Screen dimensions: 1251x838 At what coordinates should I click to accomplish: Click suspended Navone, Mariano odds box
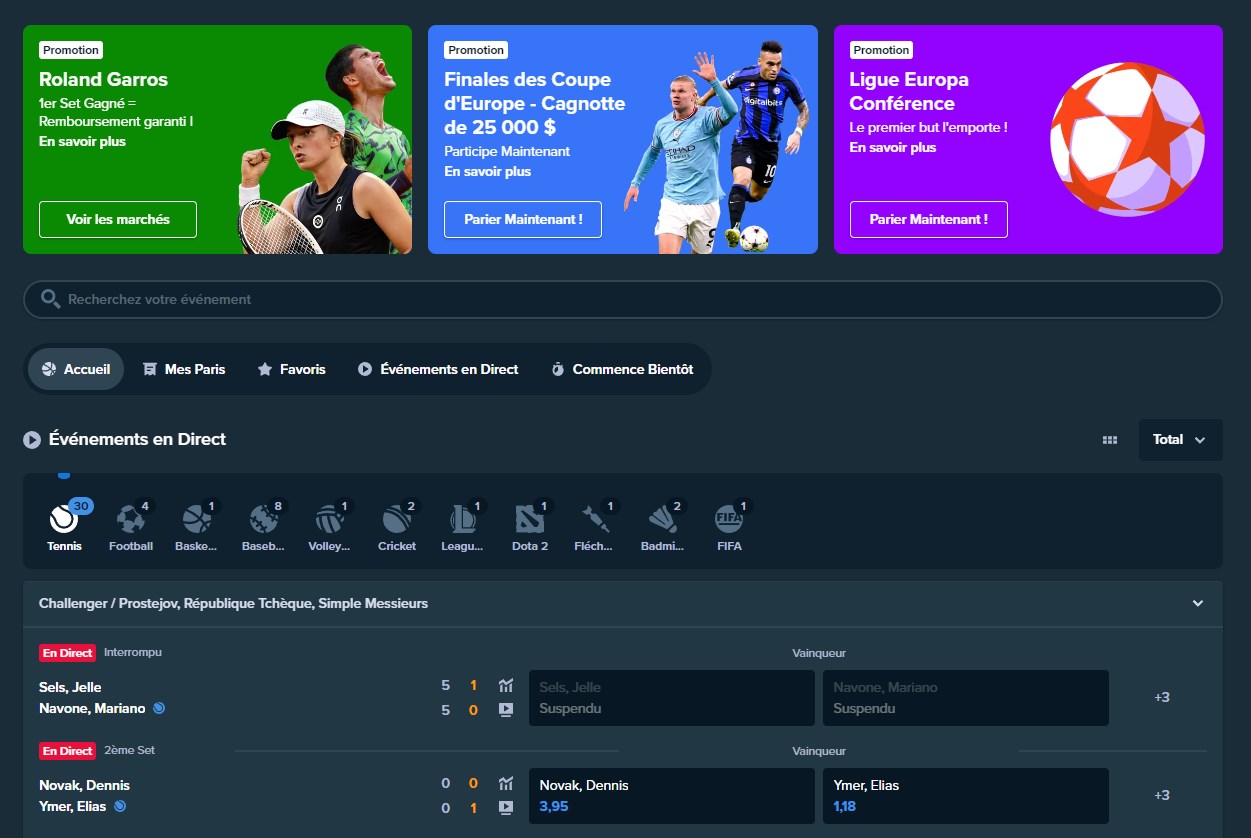tap(966, 698)
